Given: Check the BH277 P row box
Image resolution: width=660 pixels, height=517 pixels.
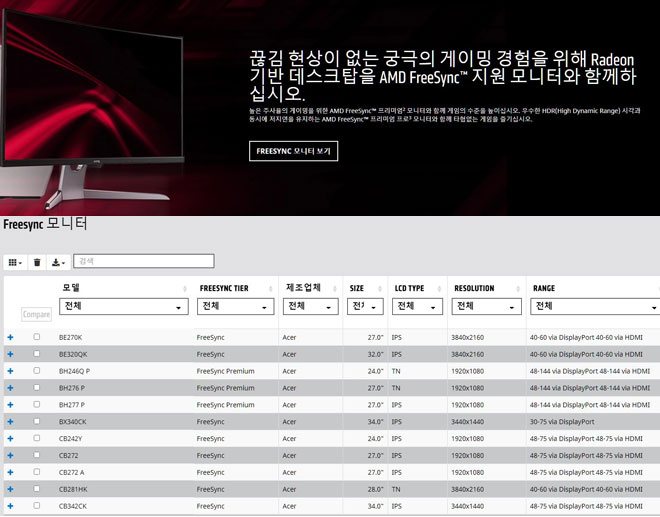Looking at the screenshot, I should (37, 404).
